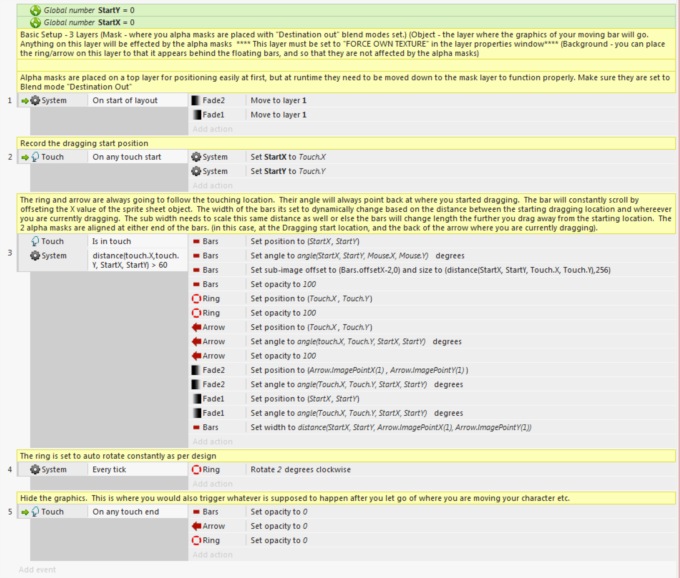The width and height of the screenshot is (680, 578).
Task: Click 'Add event' at the bottom
Action: (37, 570)
